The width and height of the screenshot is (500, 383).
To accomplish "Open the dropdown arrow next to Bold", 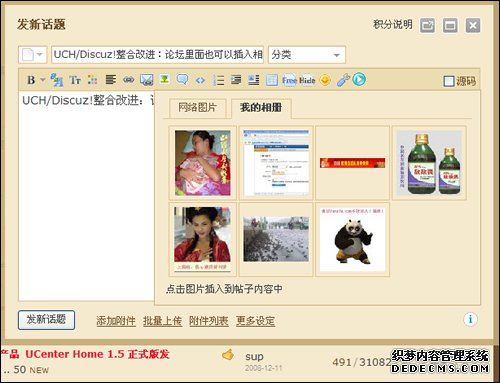I will 43,80.
